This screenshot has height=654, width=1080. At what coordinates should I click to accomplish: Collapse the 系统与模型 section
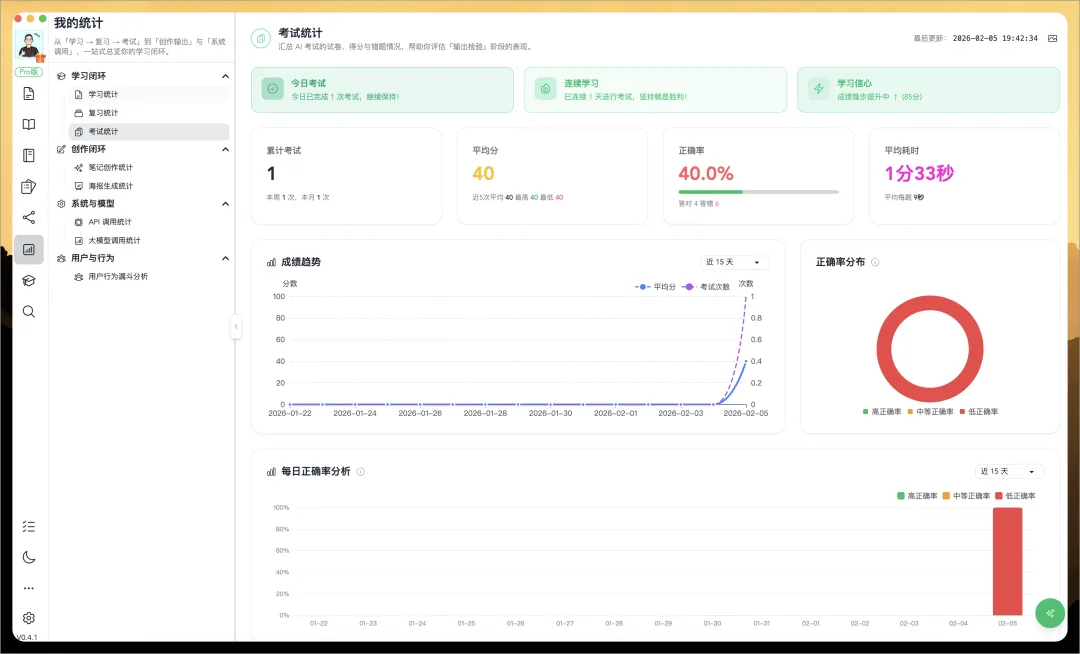click(225, 204)
